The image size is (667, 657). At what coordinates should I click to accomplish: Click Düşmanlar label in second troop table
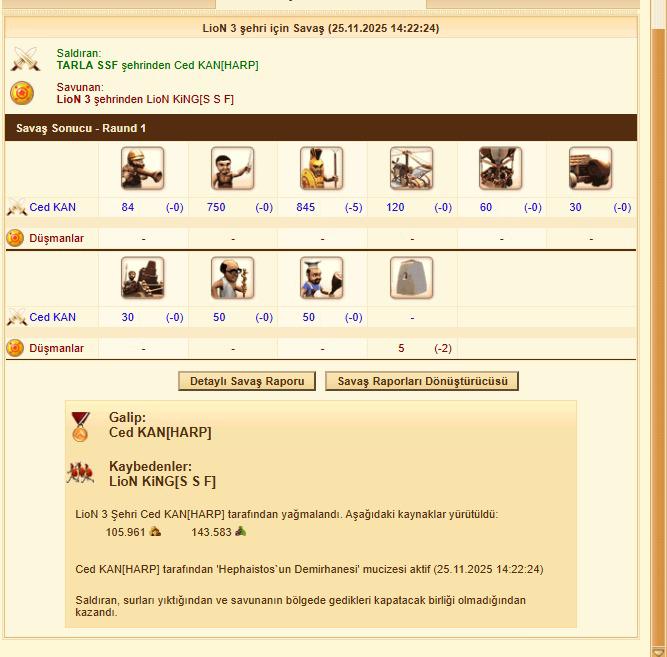click(x=56, y=348)
